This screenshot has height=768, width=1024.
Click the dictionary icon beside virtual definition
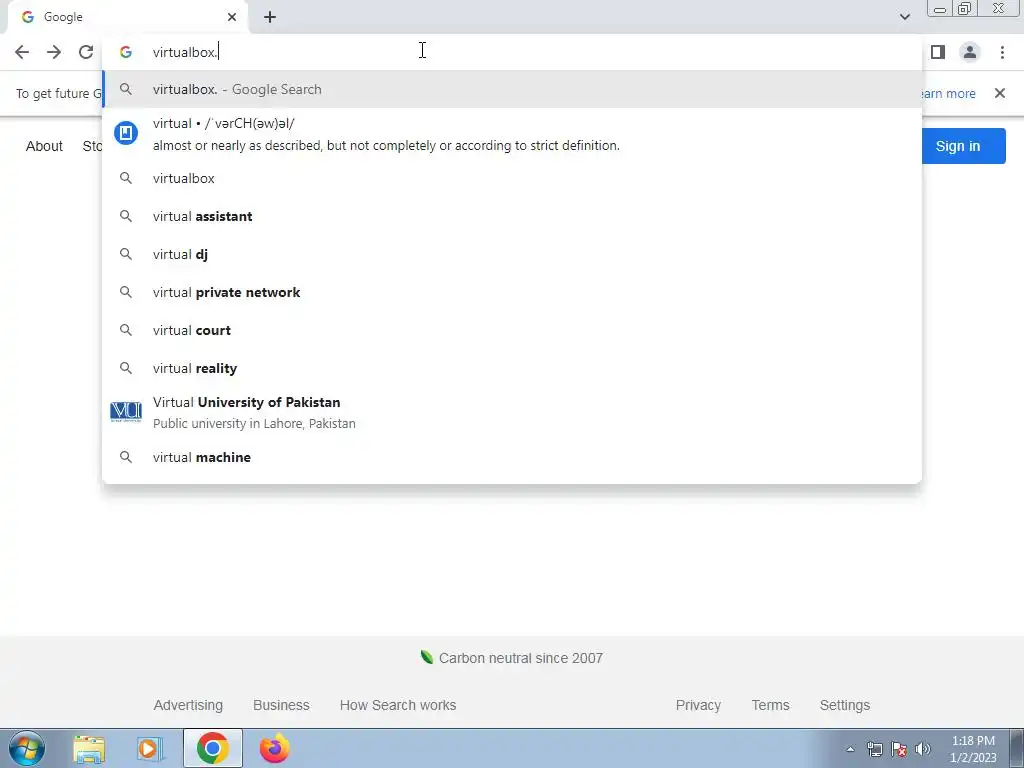pyautogui.click(x=126, y=133)
